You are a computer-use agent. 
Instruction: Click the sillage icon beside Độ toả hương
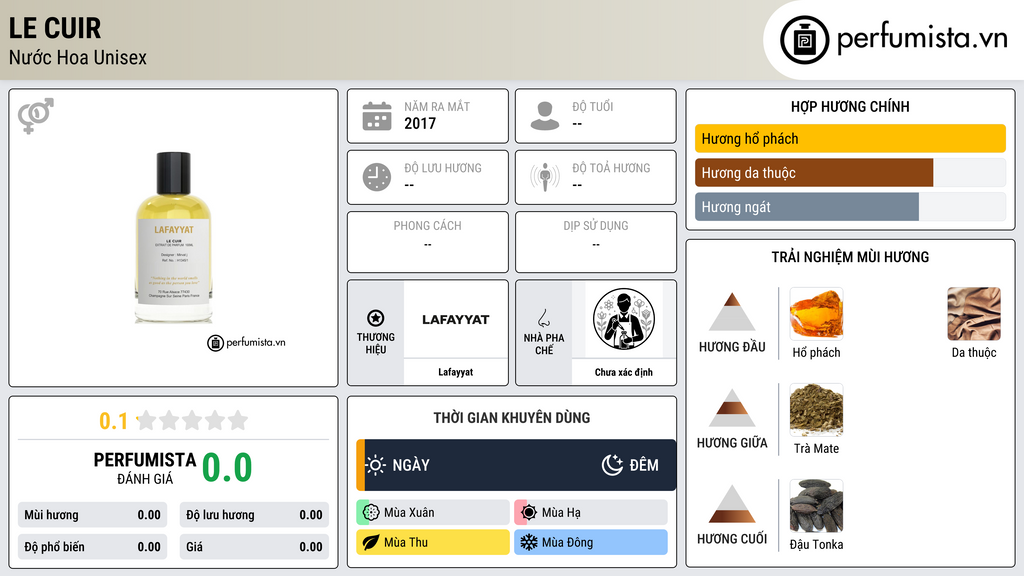545,177
